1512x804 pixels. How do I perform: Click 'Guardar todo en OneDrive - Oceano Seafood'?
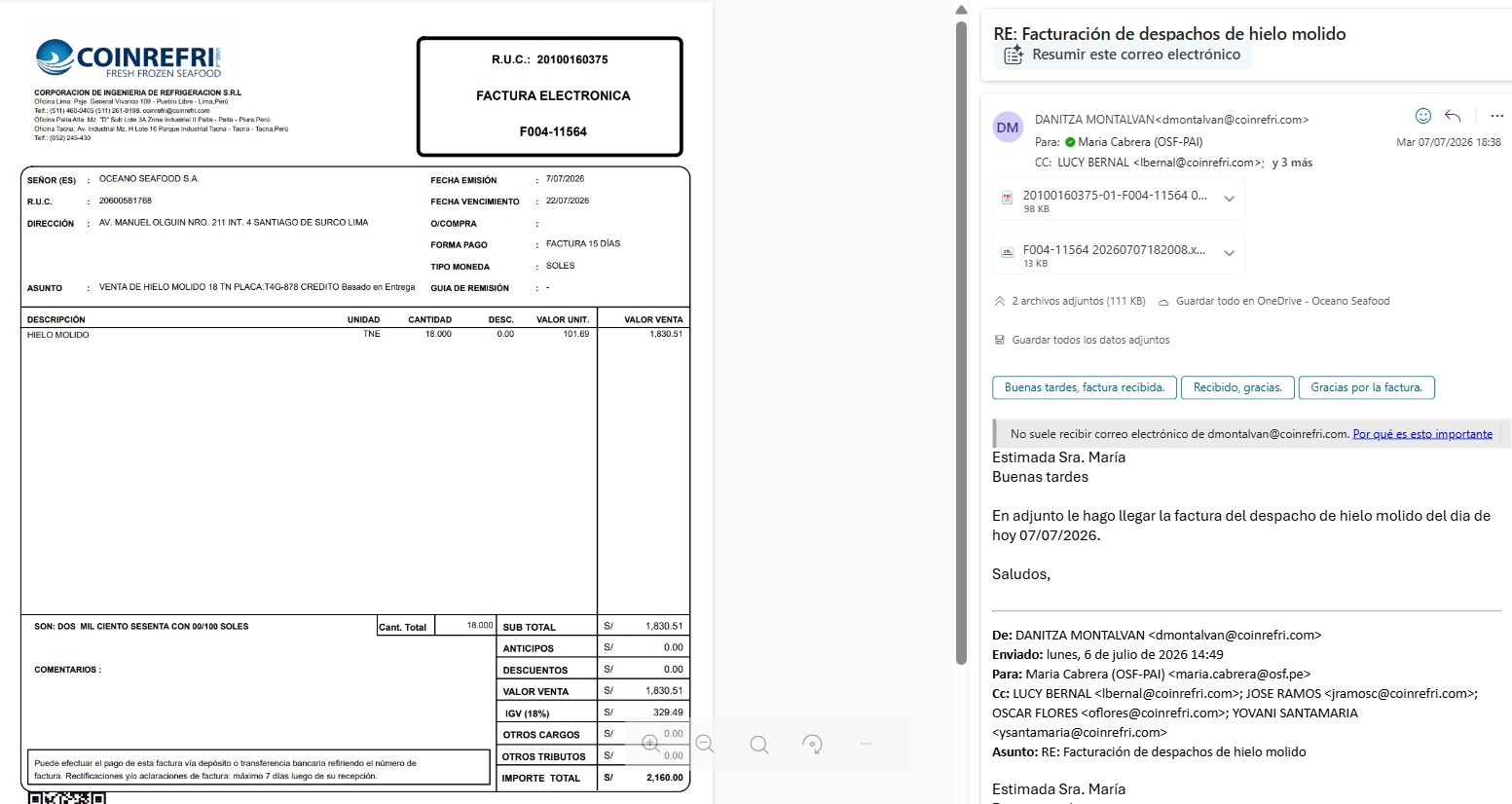1282,302
